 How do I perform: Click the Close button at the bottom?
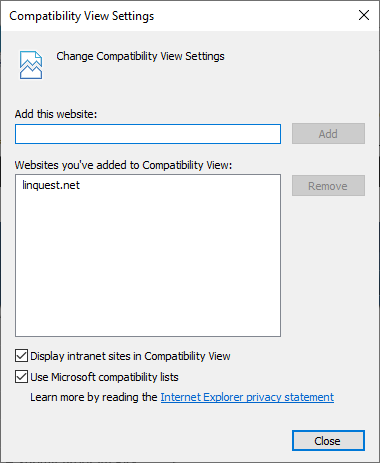pyautogui.click(x=328, y=441)
